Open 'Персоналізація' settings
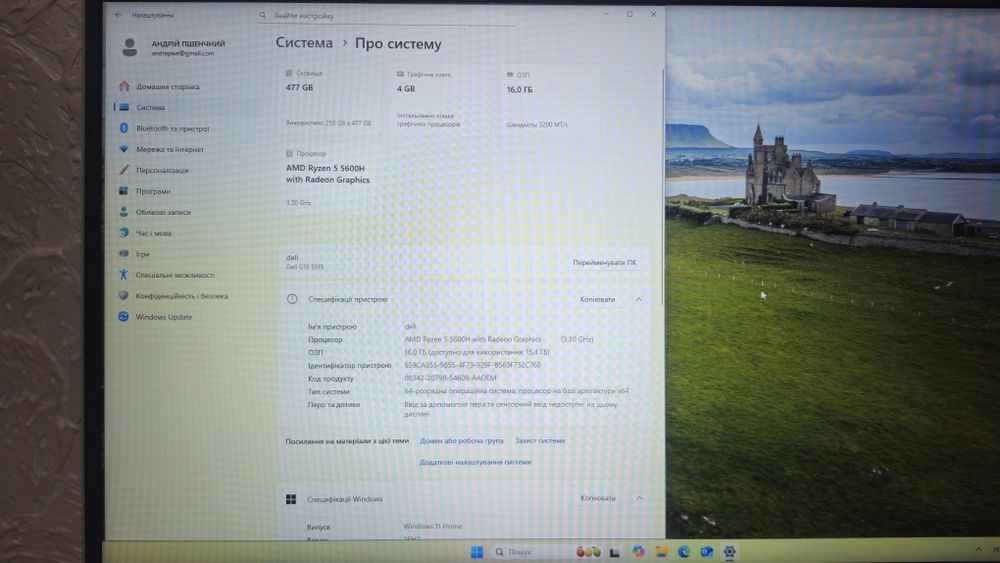The height and width of the screenshot is (563, 1000). (162, 171)
